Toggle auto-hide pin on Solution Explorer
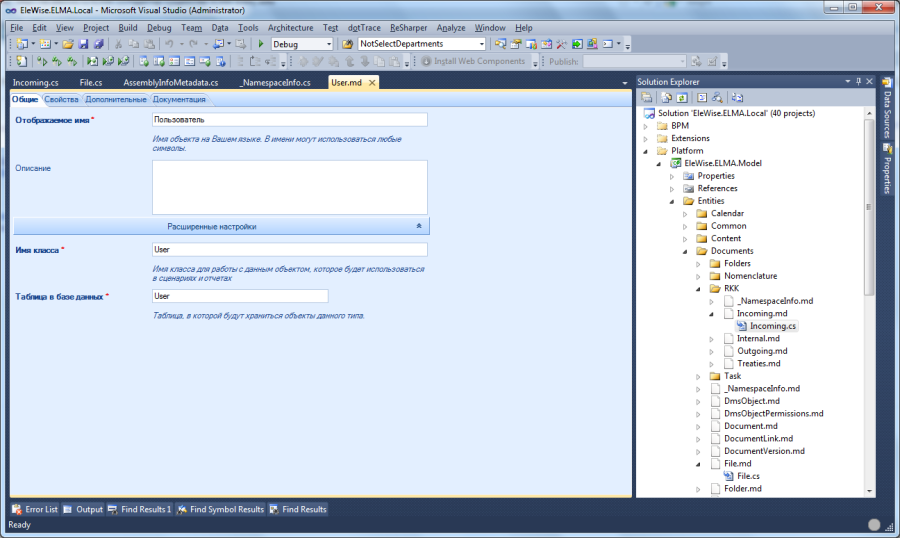 click(859, 82)
